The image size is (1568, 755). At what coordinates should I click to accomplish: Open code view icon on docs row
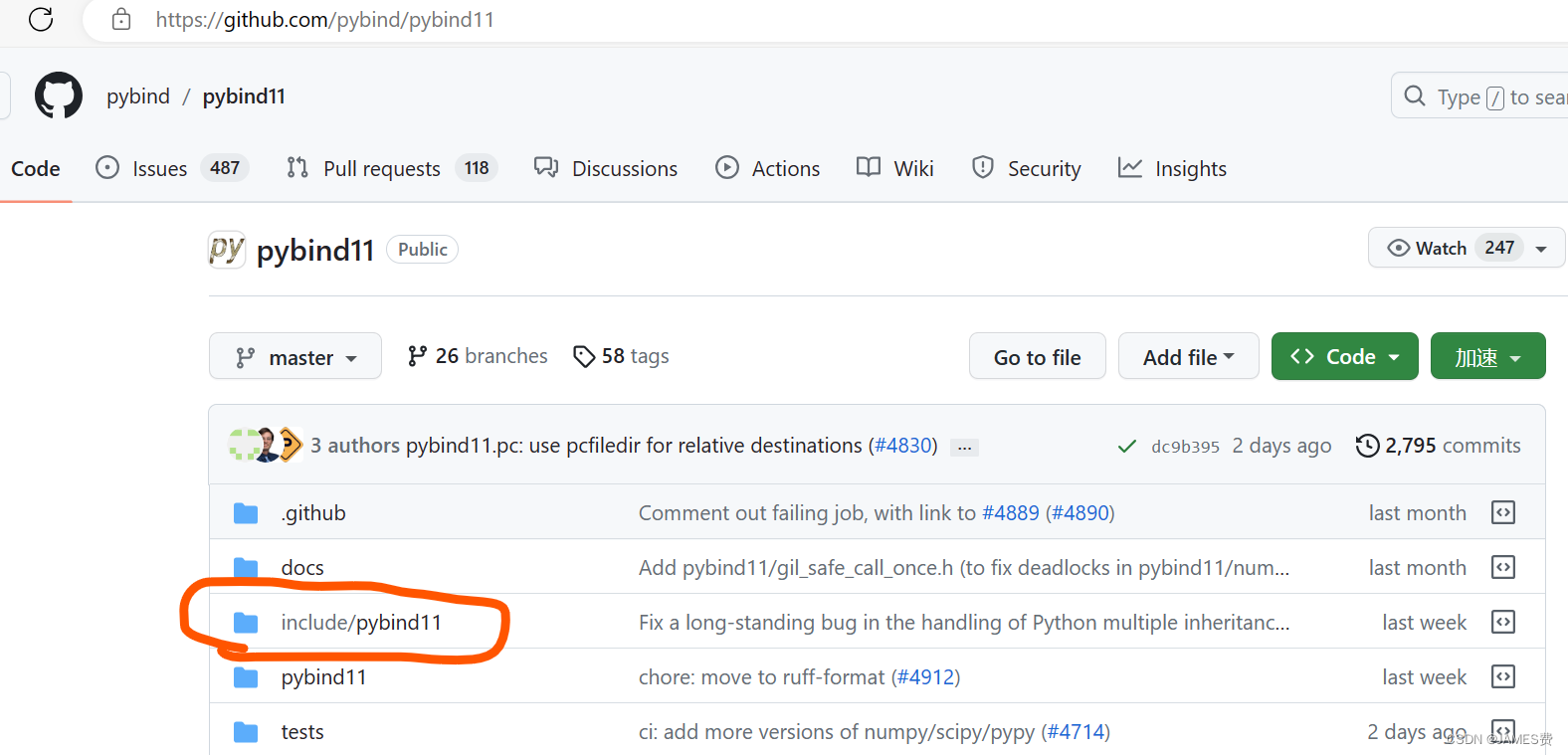click(1503, 567)
